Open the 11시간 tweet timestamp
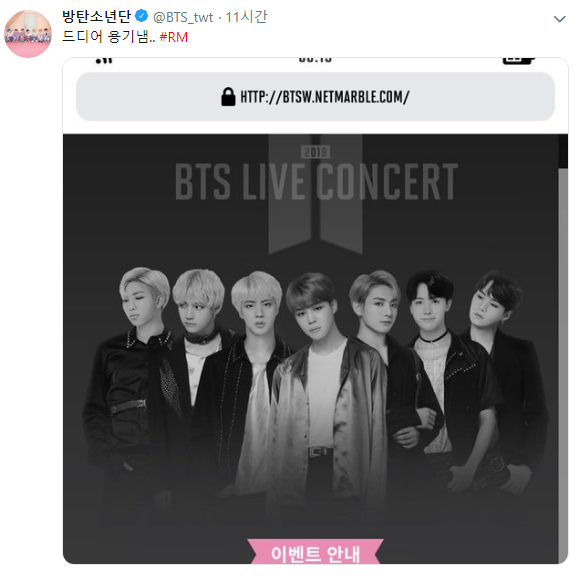The image size is (575, 576). coord(246,17)
